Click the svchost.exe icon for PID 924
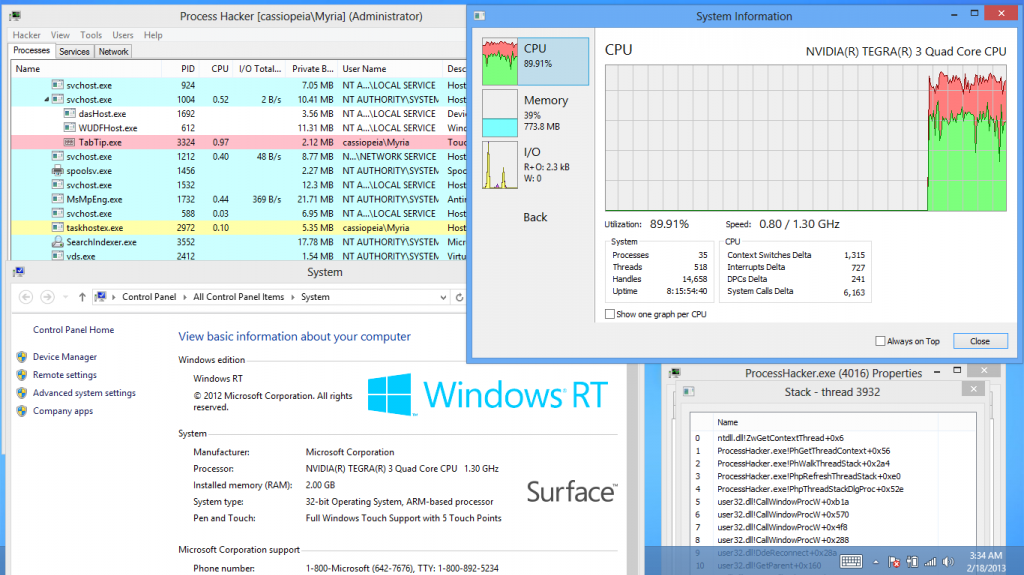This screenshot has width=1024, height=575. pyautogui.click(x=57, y=85)
